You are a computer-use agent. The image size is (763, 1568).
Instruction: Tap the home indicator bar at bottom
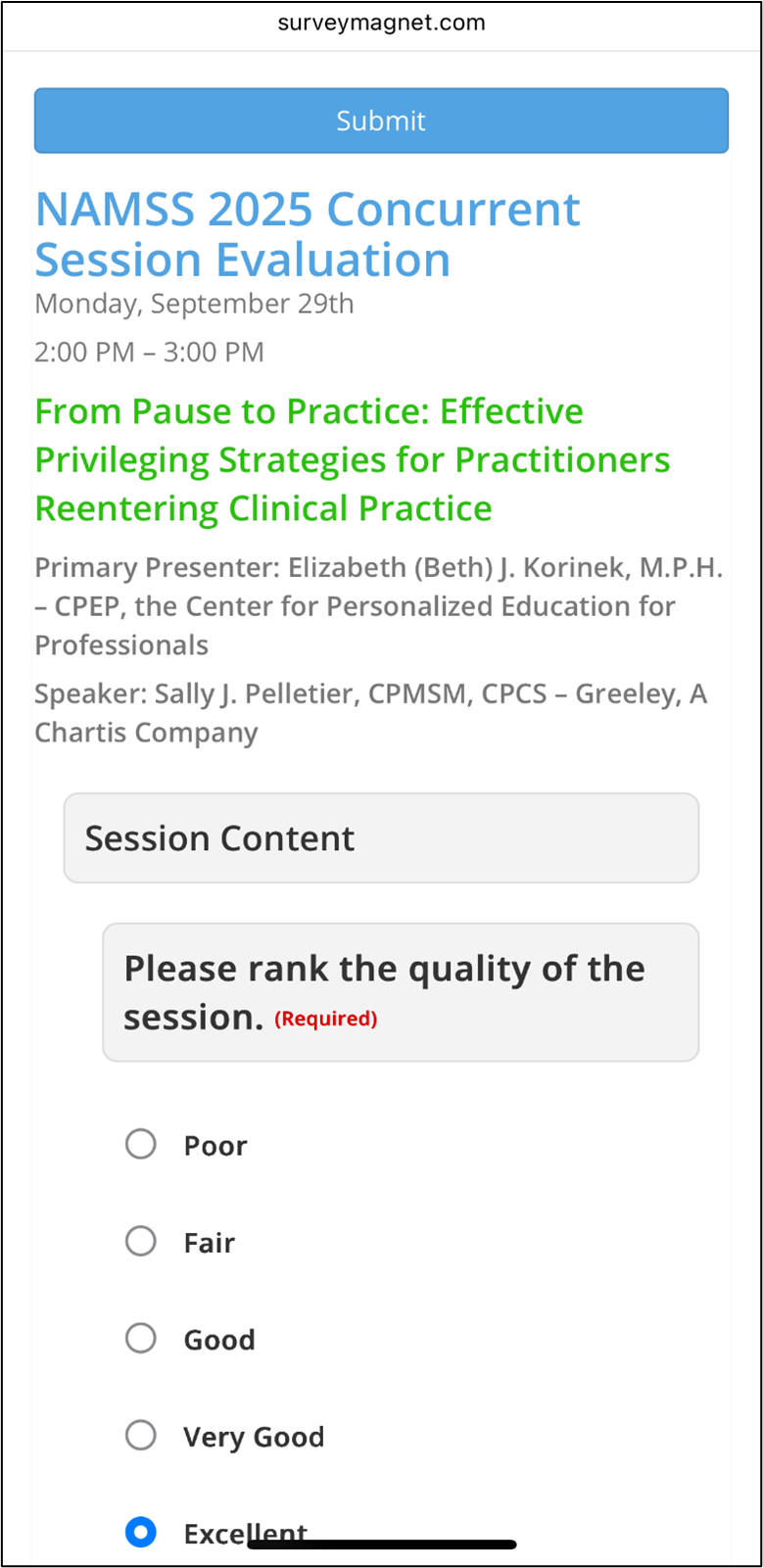(x=382, y=1544)
